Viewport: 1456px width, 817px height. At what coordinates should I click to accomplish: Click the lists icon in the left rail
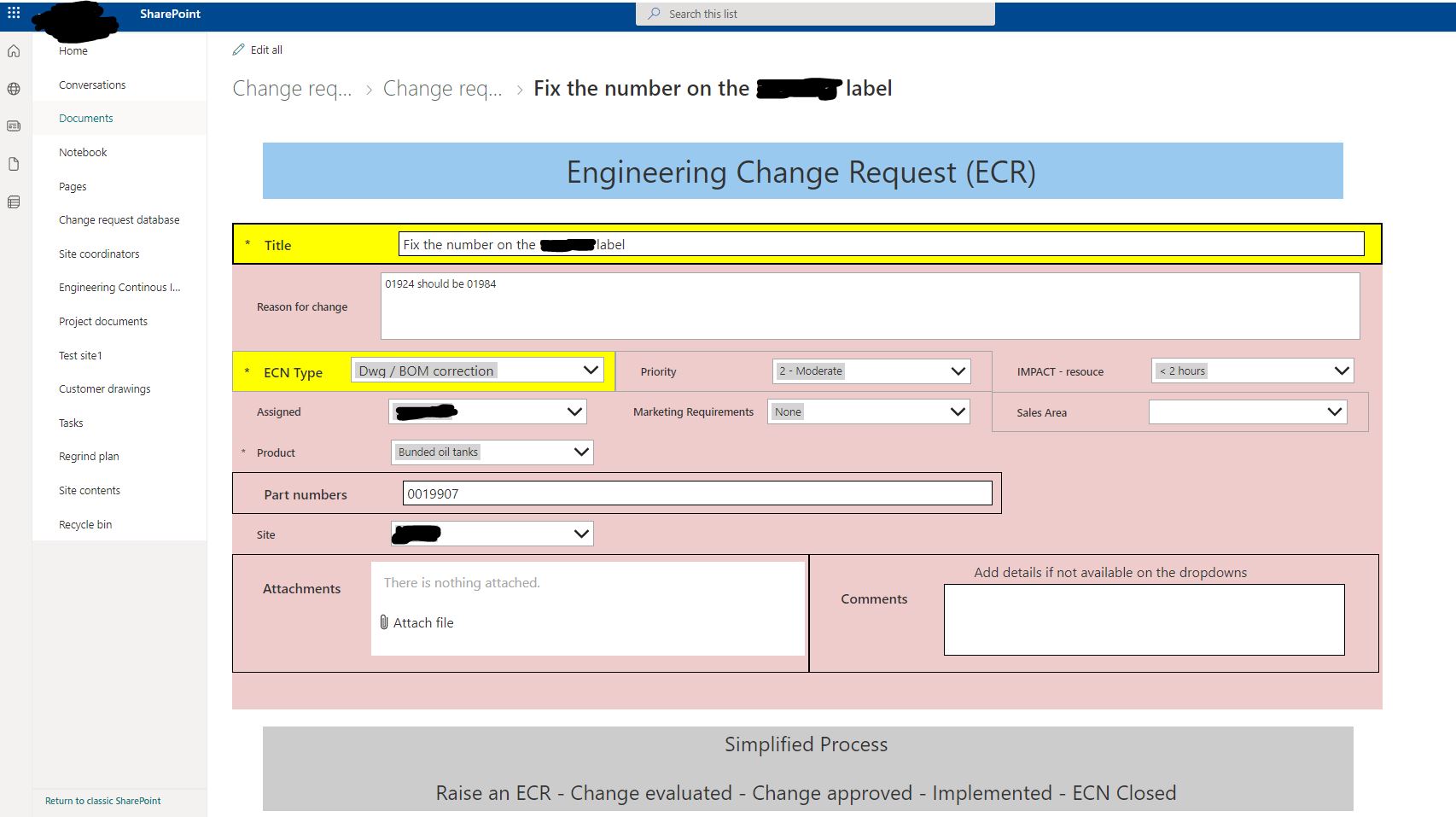pyautogui.click(x=14, y=202)
